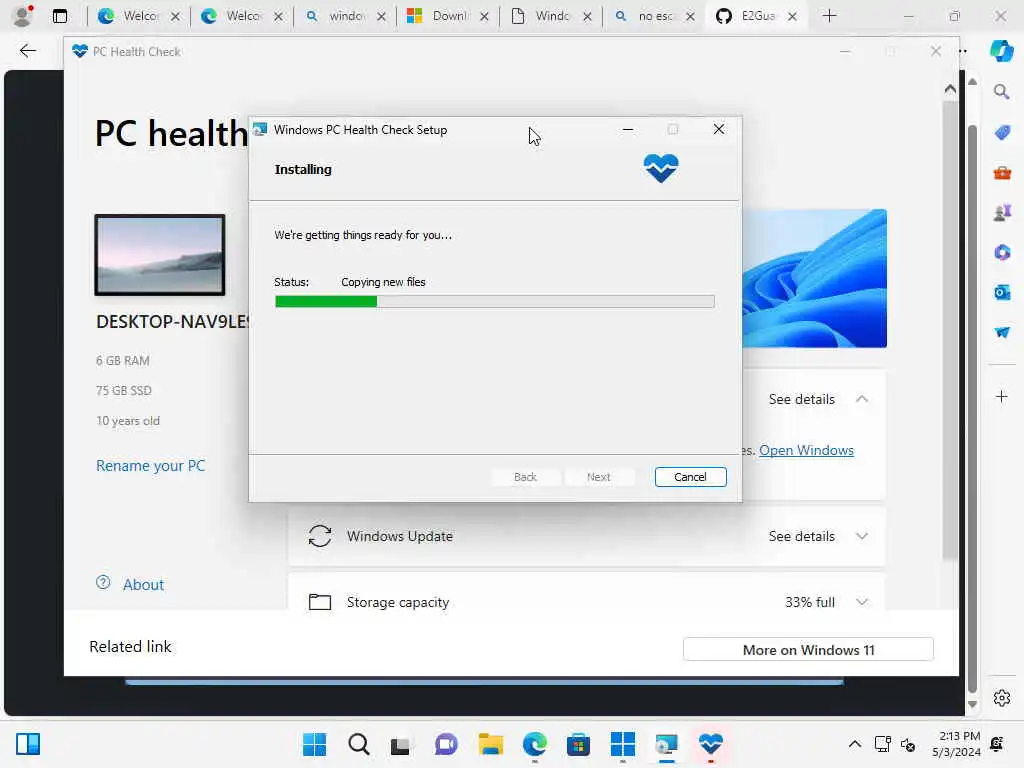Show hidden system tray icons
This screenshot has width=1024, height=768.
click(854, 744)
